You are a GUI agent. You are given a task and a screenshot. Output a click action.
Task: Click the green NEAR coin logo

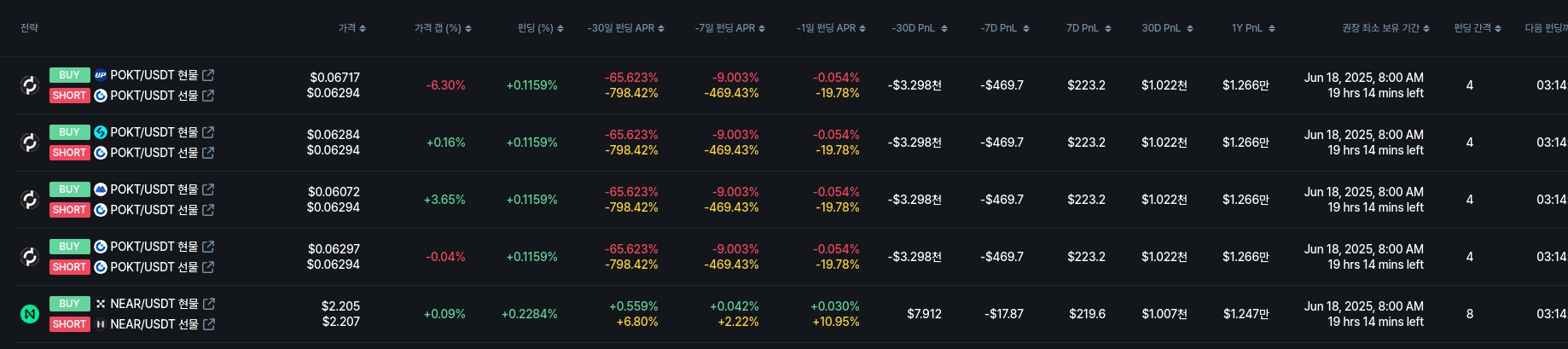pos(30,314)
